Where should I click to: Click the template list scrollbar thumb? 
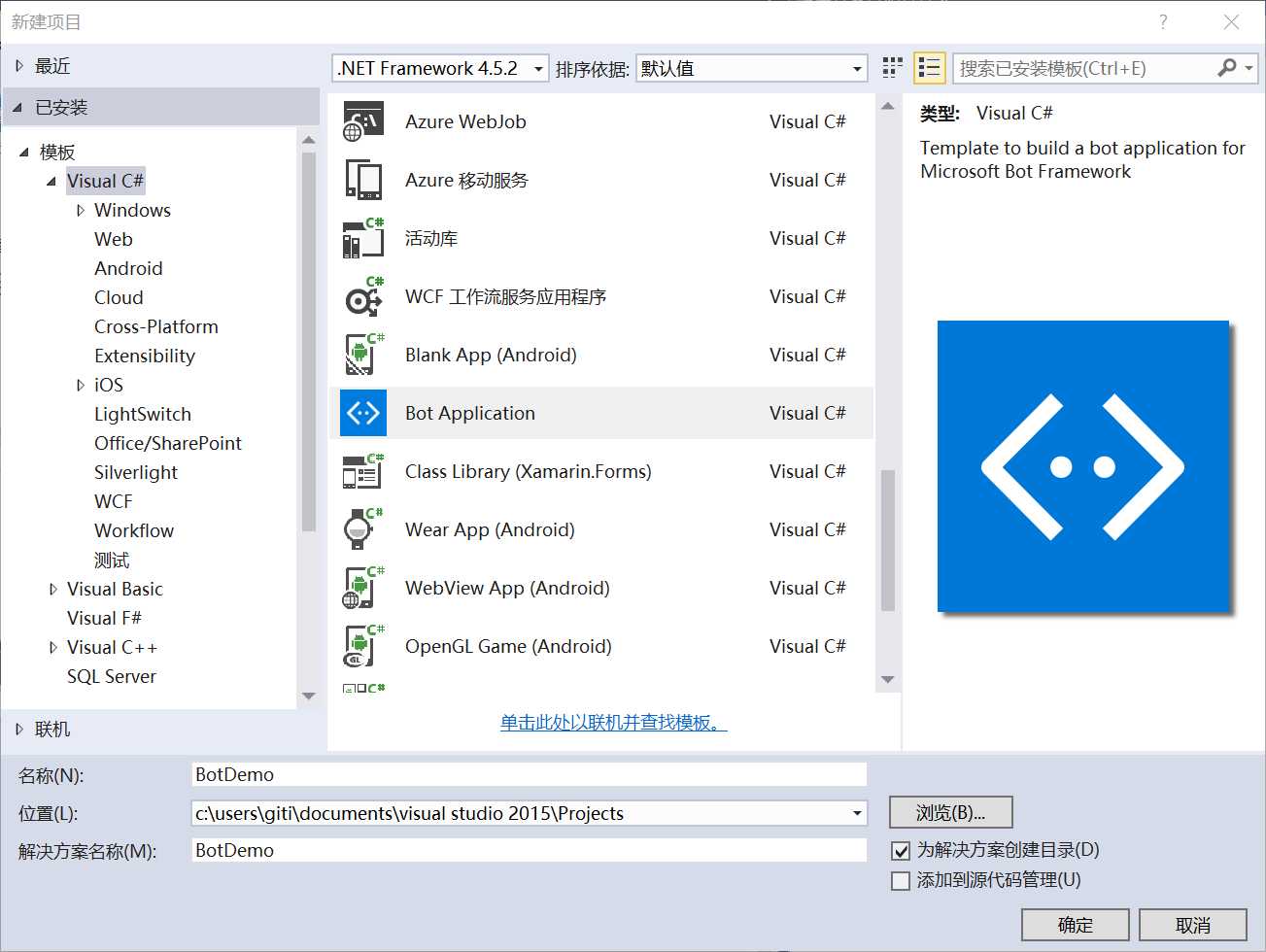tap(887, 540)
